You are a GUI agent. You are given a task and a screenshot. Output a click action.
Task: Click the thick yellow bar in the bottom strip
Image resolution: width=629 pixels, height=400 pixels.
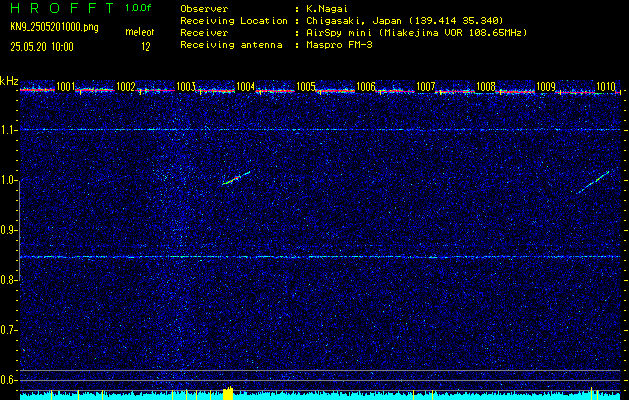(x=228, y=393)
